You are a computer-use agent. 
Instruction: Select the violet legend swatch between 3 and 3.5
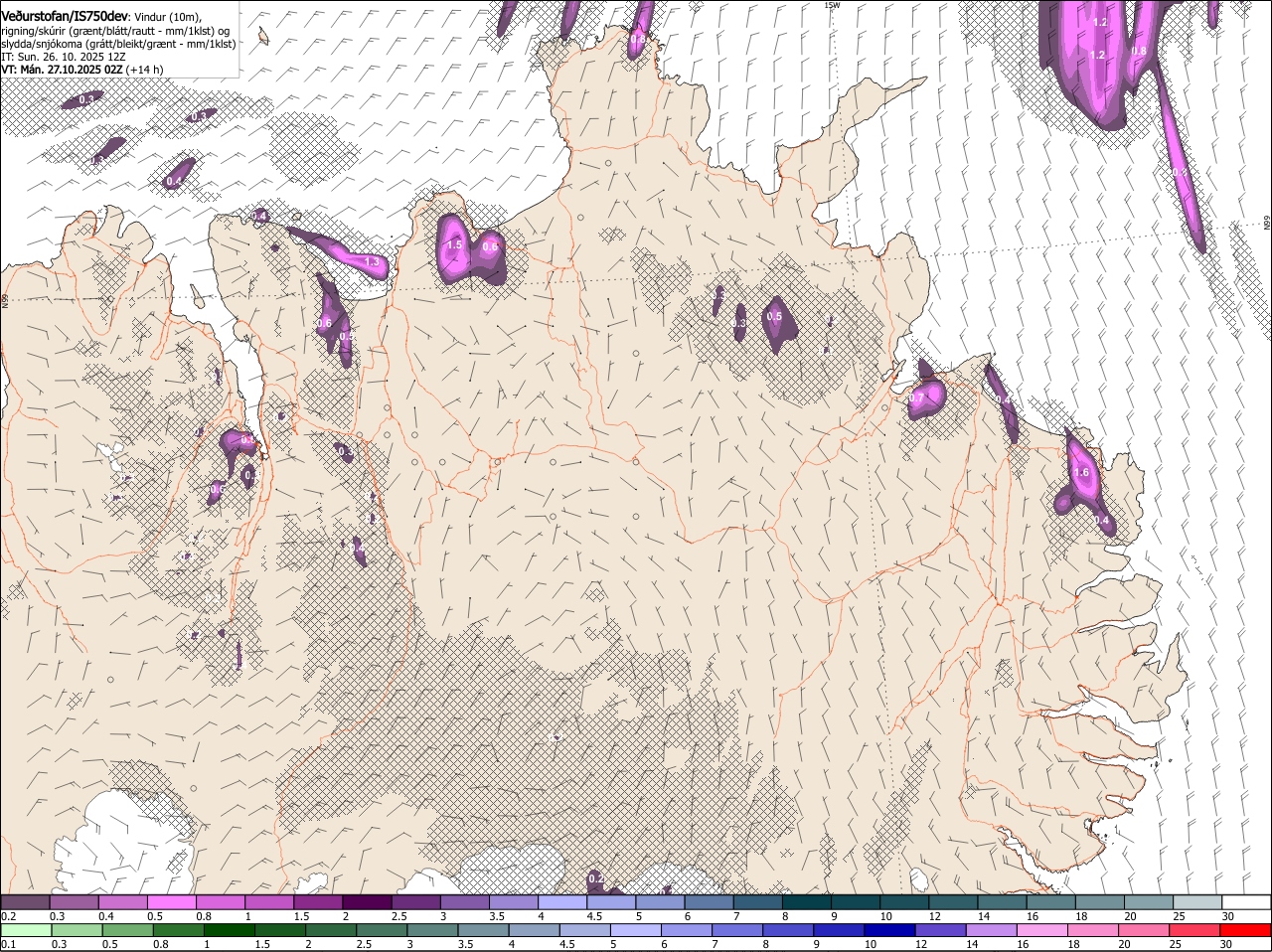coord(464,902)
